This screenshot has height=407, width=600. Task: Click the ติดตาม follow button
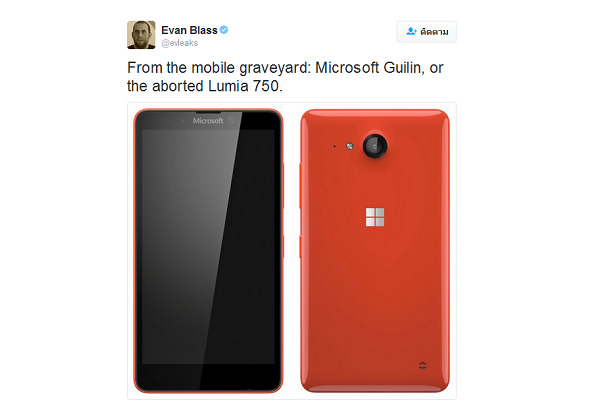426,32
